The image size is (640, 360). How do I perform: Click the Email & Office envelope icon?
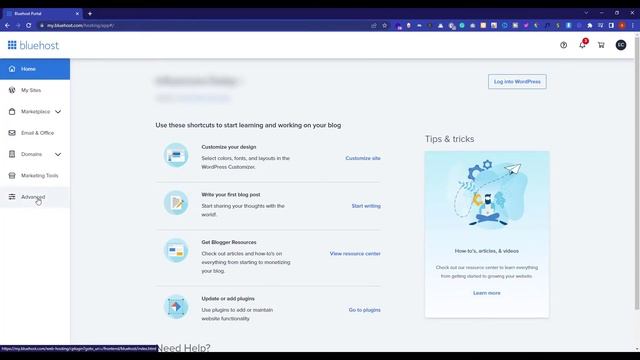click(x=12, y=133)
